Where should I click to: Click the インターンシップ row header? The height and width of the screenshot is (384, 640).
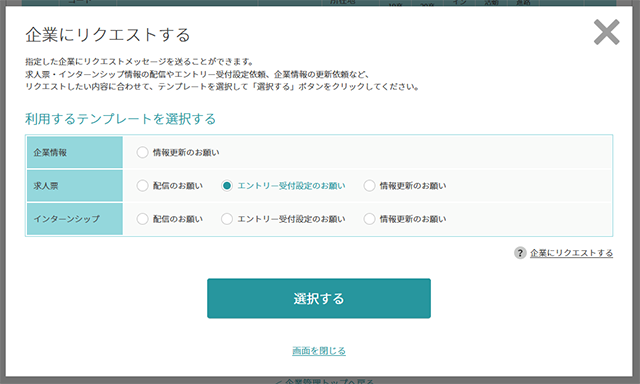(x=75, y=219)
